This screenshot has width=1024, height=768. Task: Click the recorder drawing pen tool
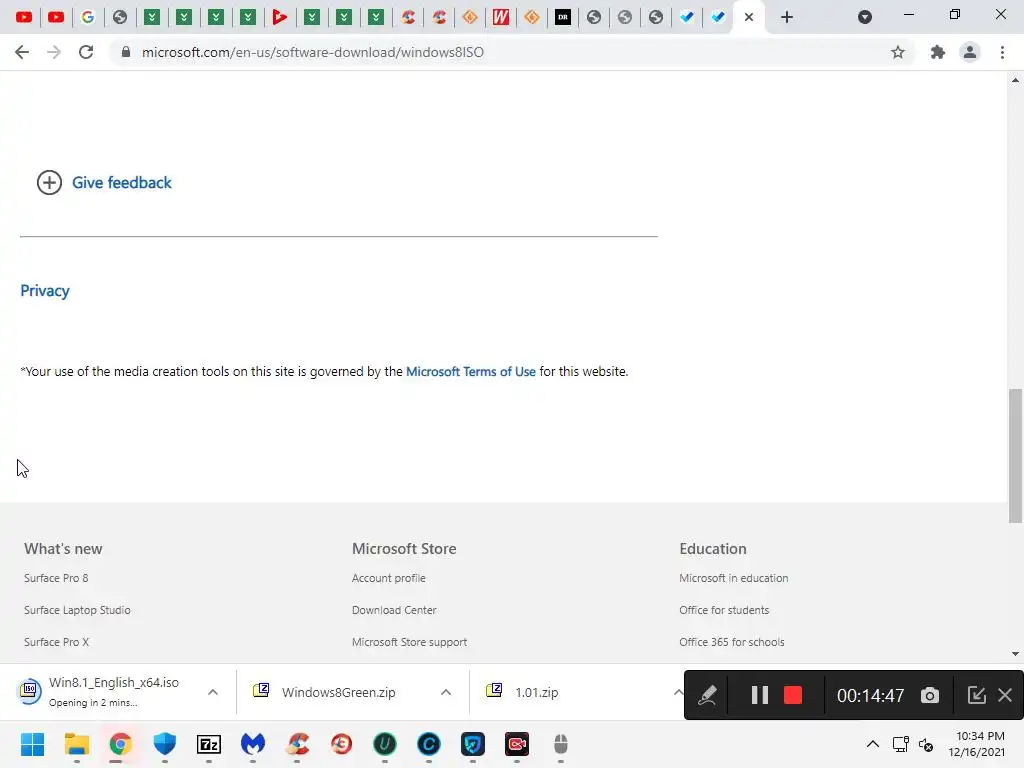707,696
